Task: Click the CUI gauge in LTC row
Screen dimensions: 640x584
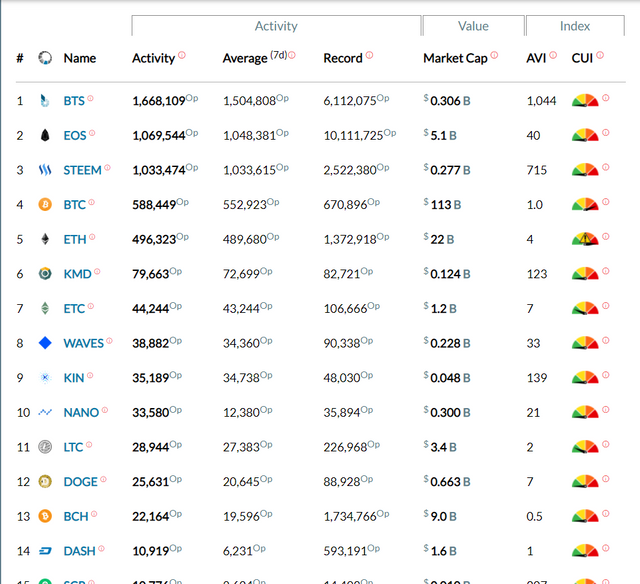Action: [585, 447]
